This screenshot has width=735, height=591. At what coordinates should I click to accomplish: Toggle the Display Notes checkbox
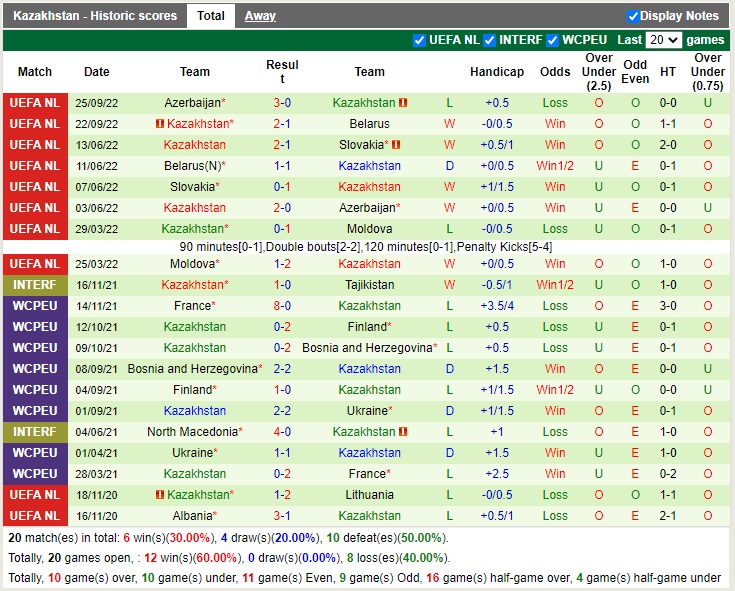pyautogui.click(x=633, y=16)
